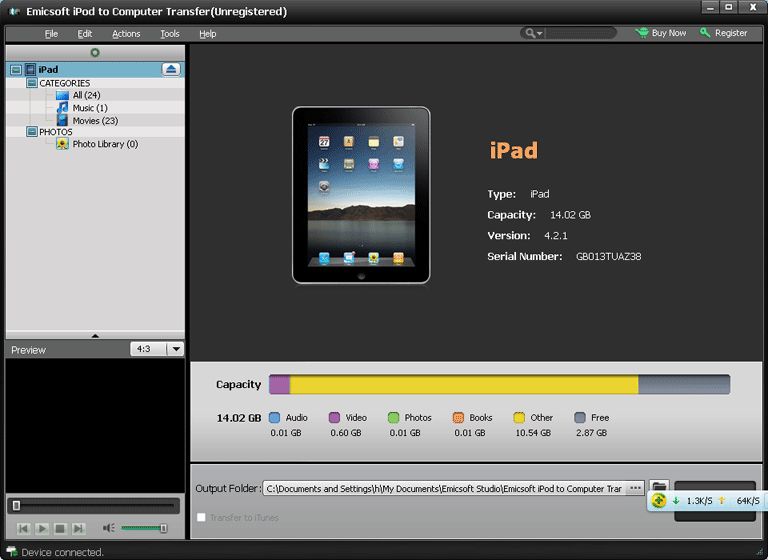The height and width of the screenshot is (560, 768).
Task: Click the version value 4.2.1
Action: coord(555,236)
